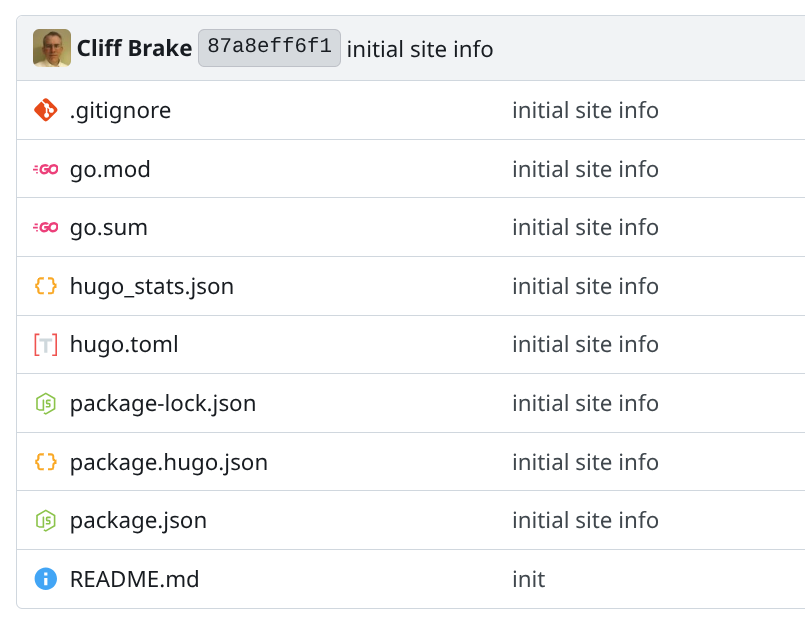Screen dimensions: 805x618
Task: Click the git icon beside .gitignore
Action: [46, 110]
